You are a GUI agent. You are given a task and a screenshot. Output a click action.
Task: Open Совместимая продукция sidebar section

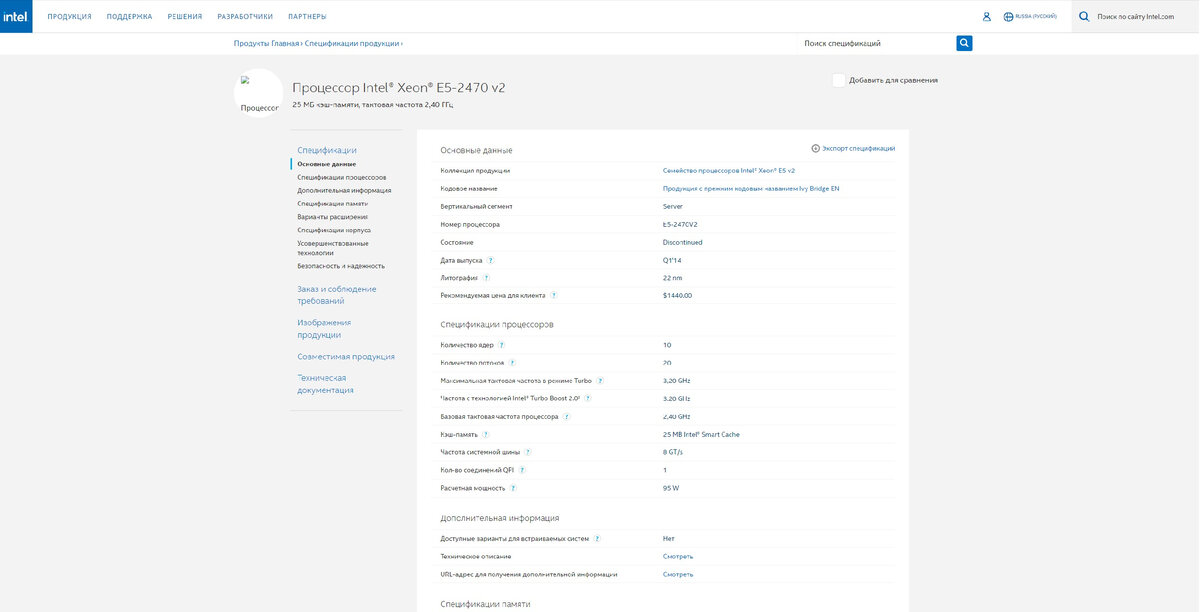coord(346,356)
